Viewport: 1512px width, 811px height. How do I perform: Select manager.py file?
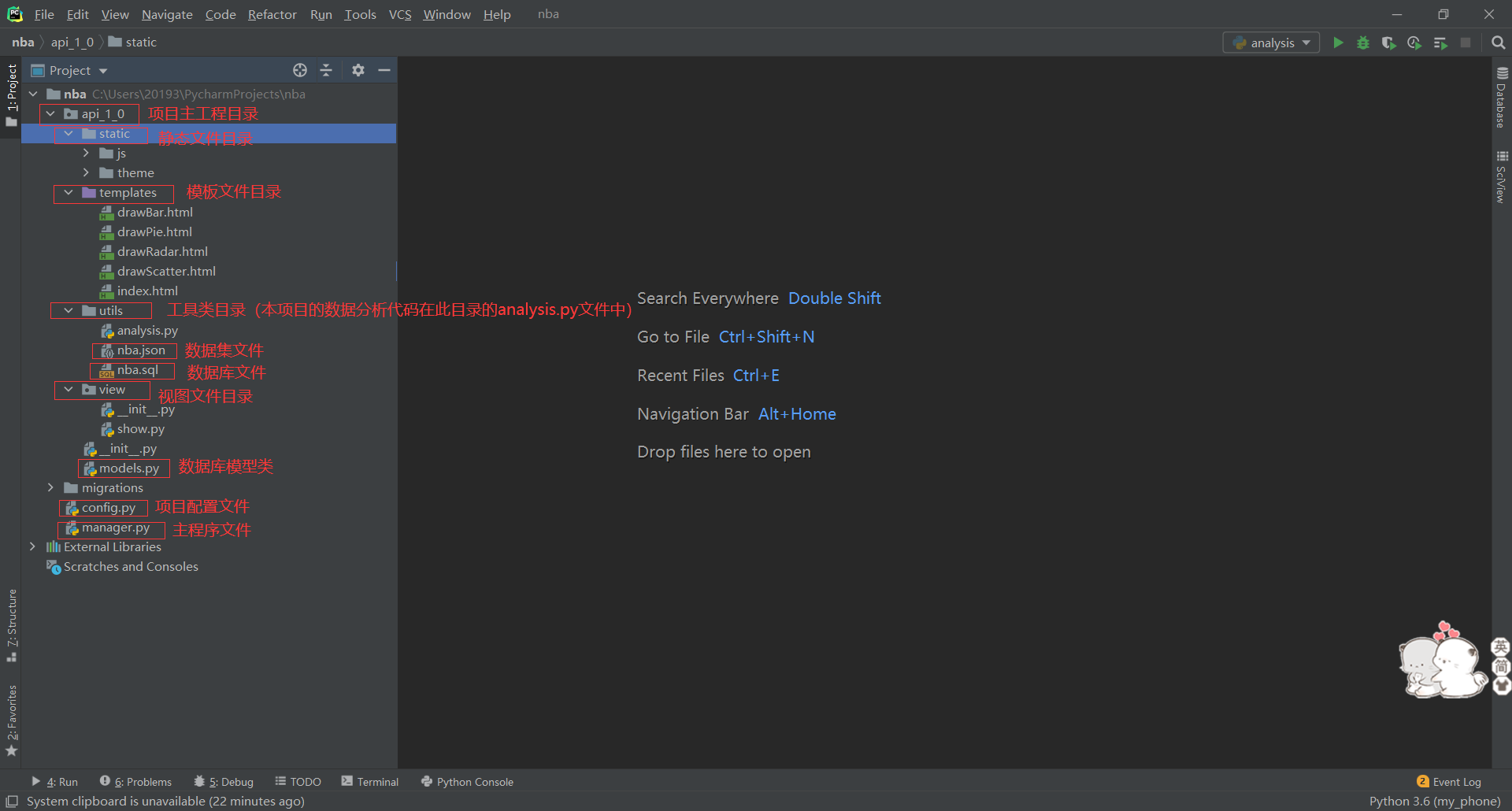click(x=108, y=527)
